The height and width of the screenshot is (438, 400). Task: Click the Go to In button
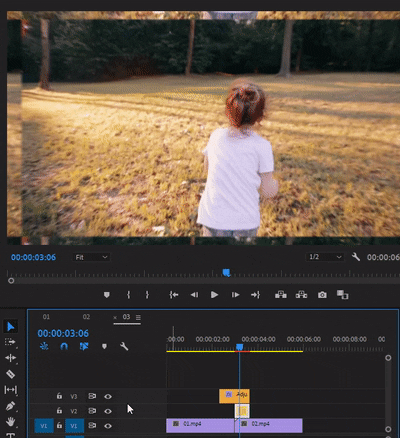(x=174, y=295)
